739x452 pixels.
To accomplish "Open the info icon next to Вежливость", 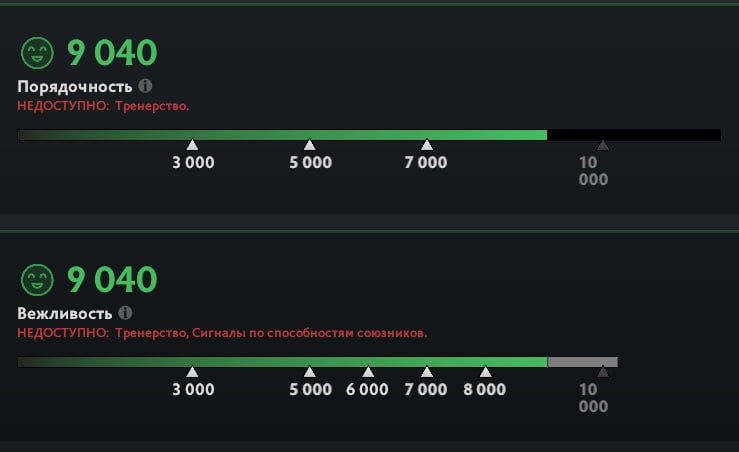I will click(125, 312).
